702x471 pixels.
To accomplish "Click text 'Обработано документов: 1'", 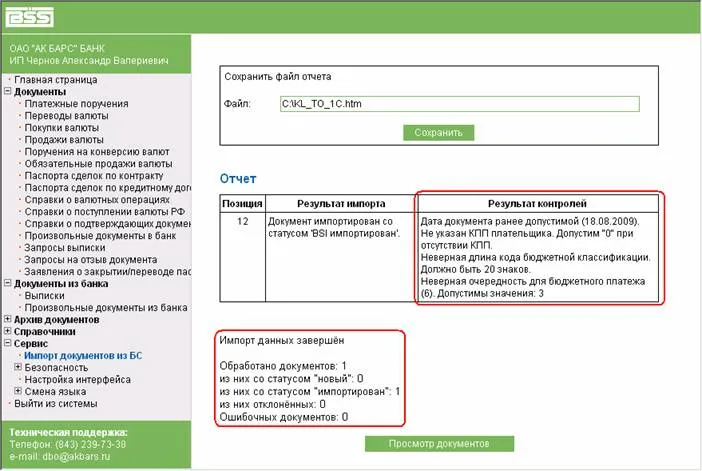I will click(x=283, y=366).
